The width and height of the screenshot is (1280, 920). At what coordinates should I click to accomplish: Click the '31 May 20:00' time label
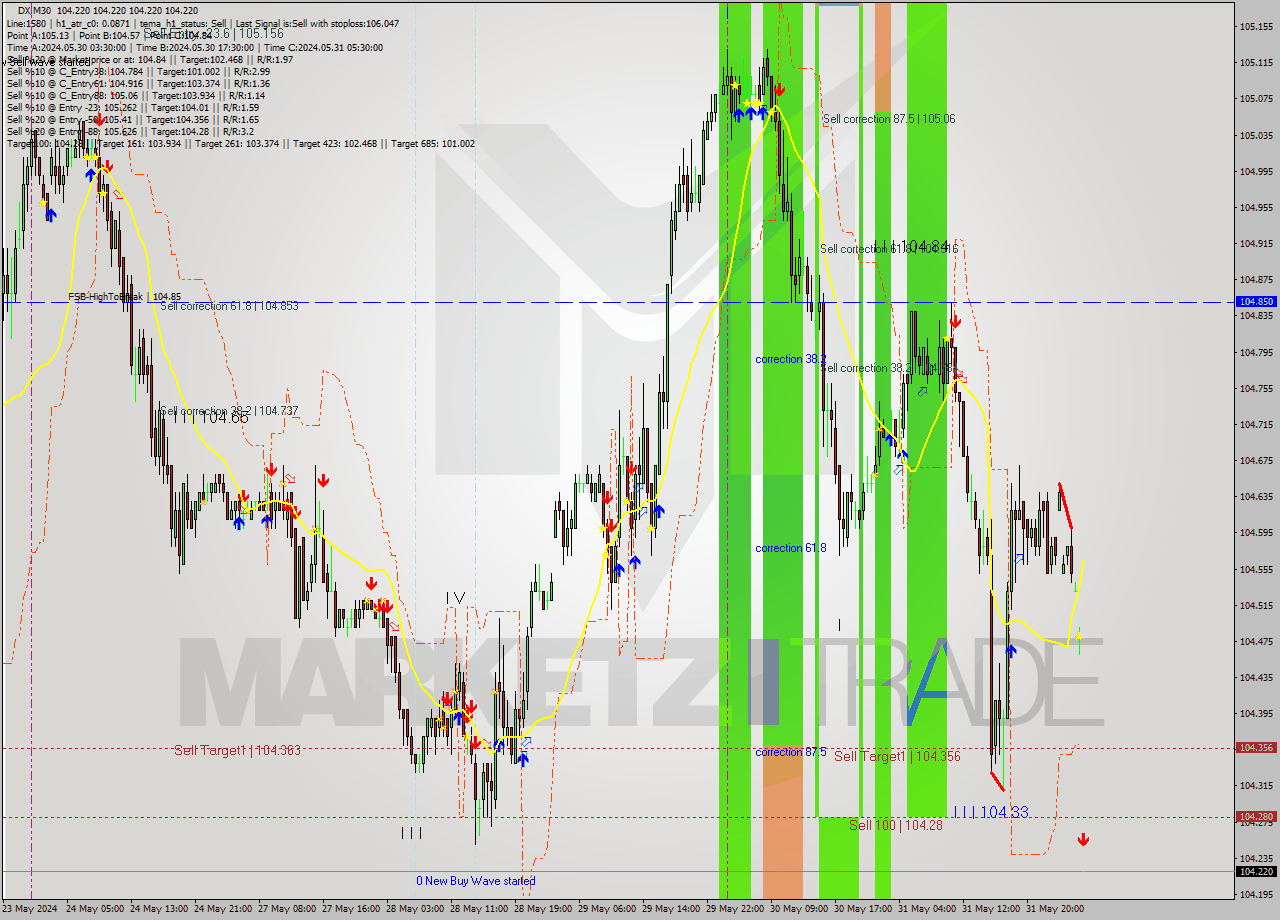[1055, 909]
